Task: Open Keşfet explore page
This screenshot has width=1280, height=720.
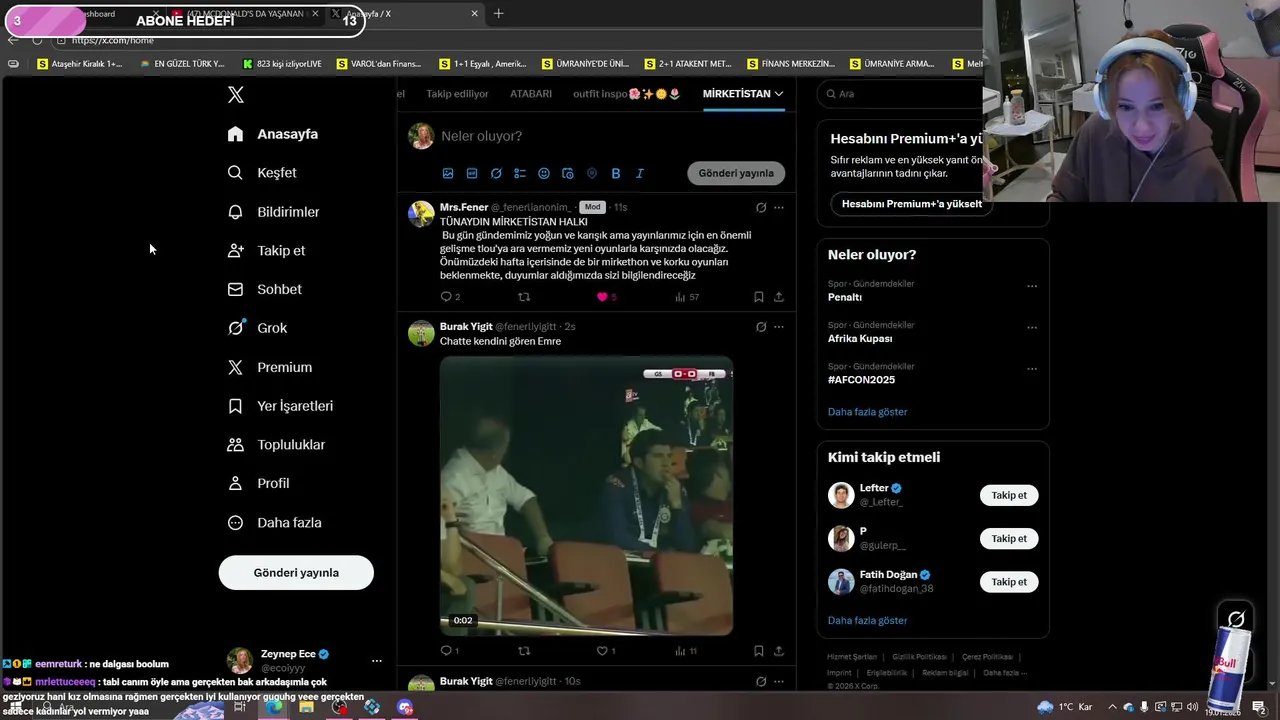Action: coord(262,173)
